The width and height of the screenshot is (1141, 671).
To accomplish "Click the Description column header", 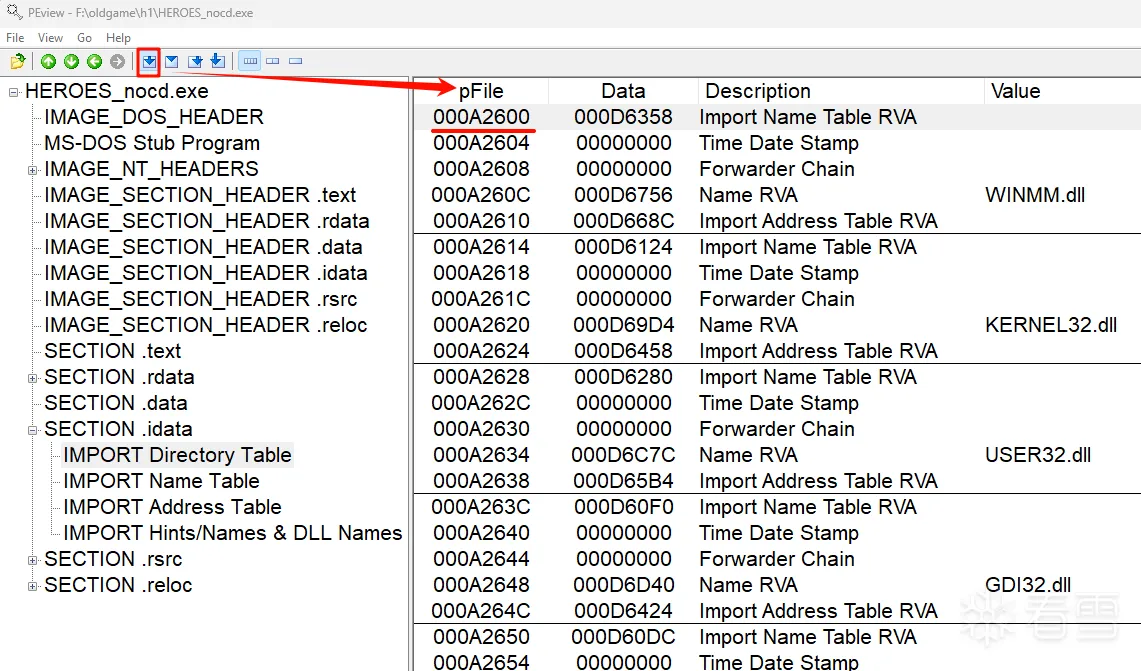I will [757, 91].
